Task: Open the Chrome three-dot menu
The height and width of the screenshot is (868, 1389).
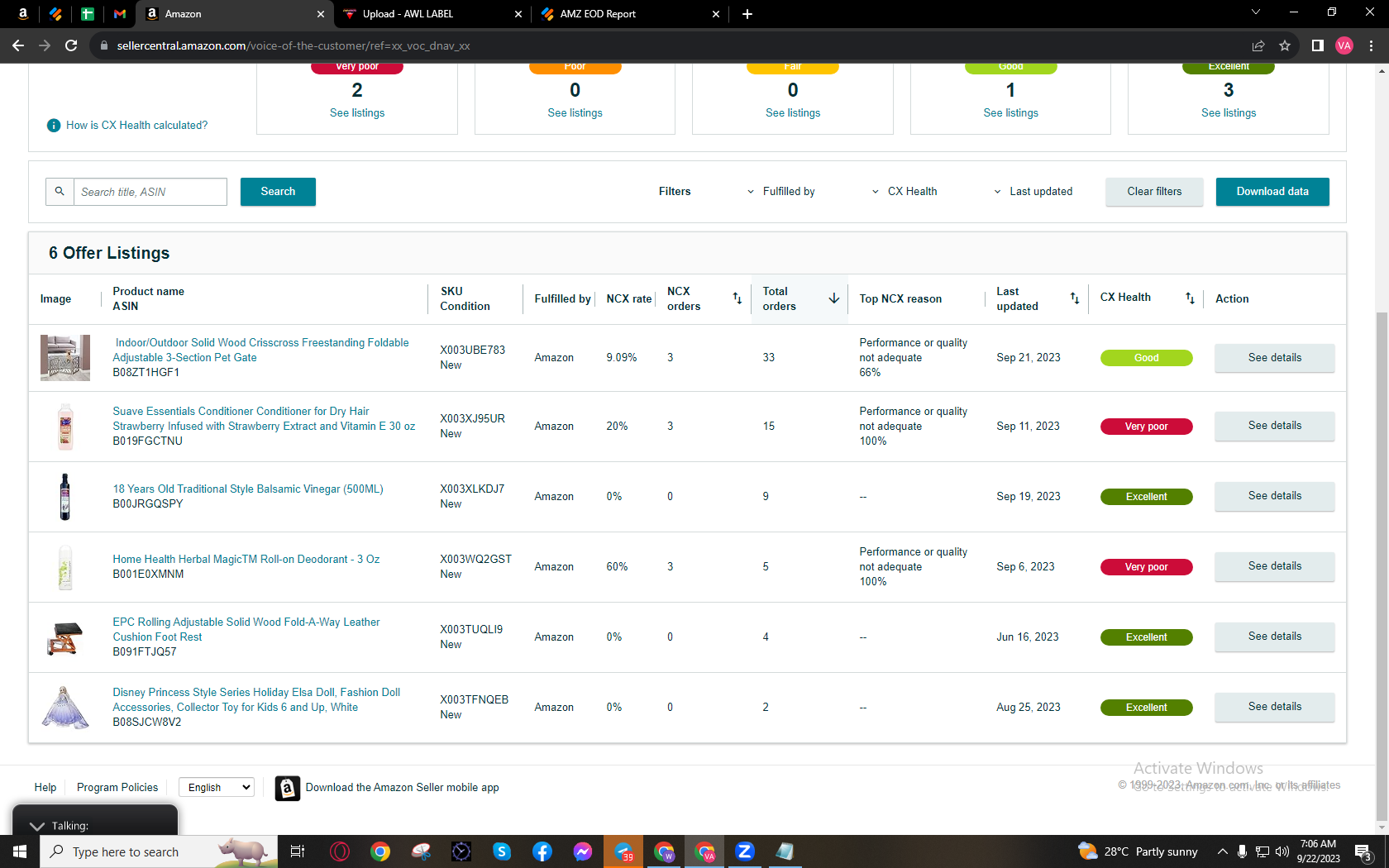Action: tap(1371, 45)
